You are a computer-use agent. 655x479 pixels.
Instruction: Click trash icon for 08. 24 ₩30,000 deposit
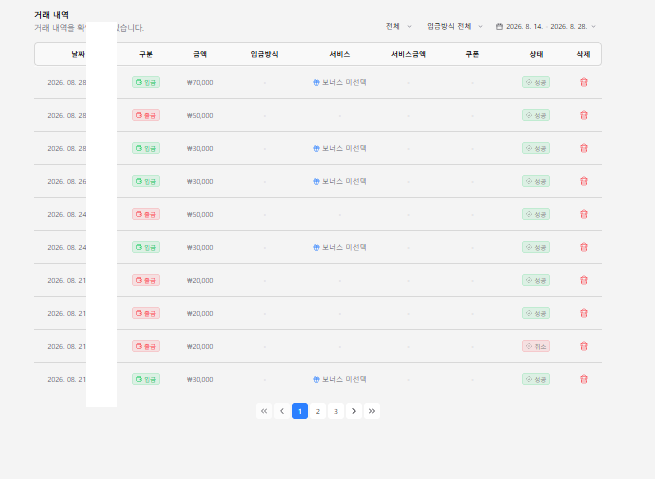(584, 247)
